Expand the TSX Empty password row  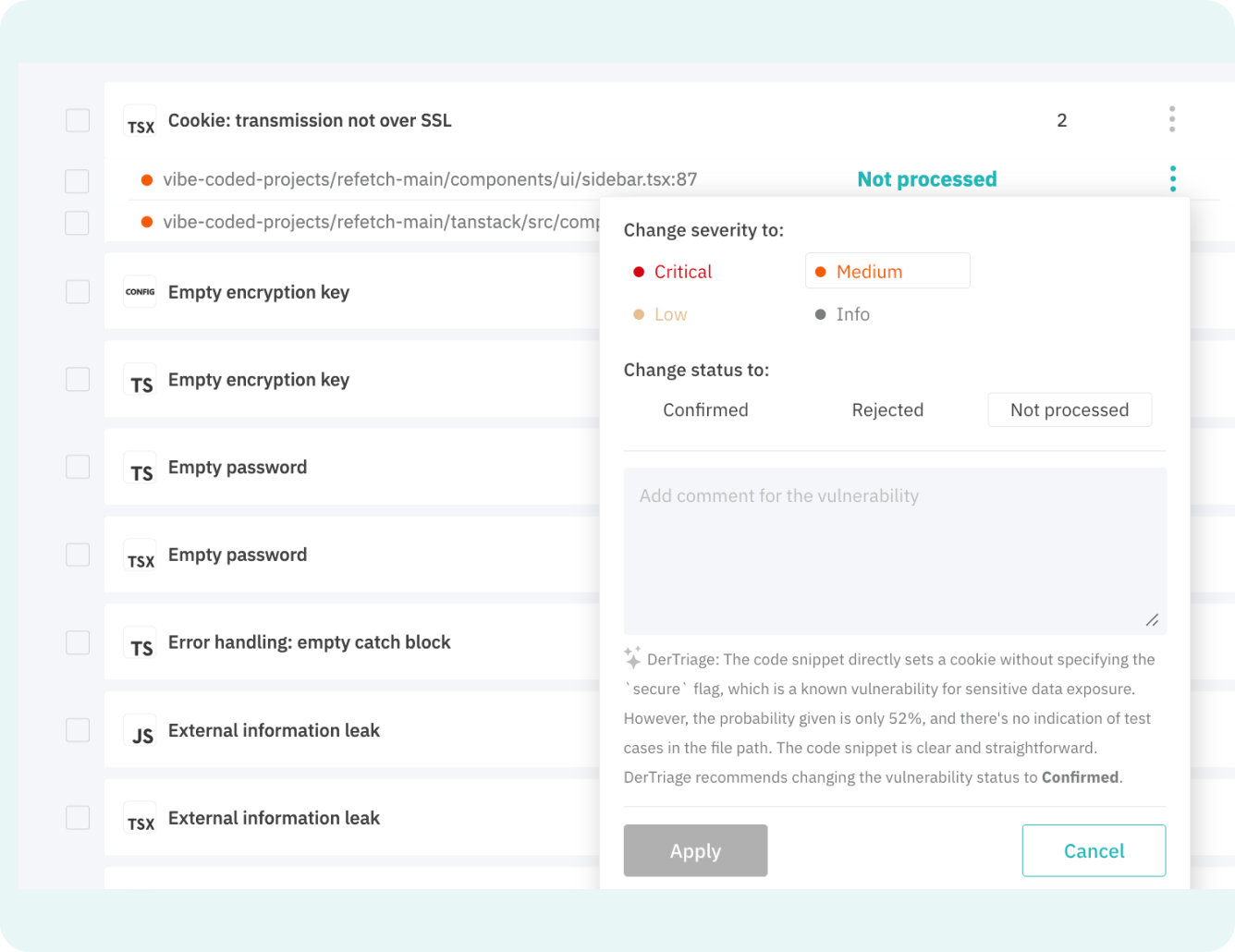[x=238, y=555]
